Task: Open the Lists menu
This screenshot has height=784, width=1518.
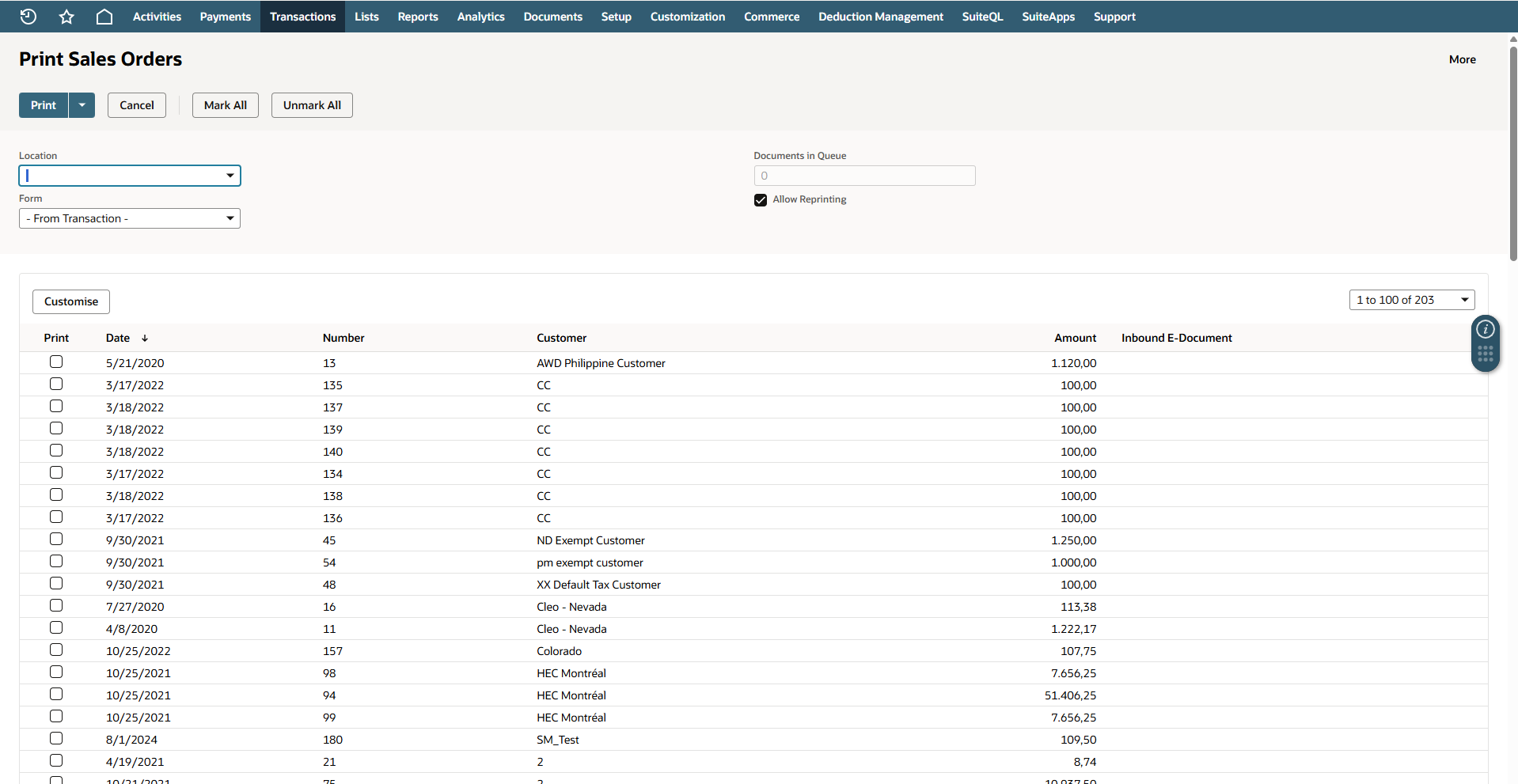Action: (366, 17)
